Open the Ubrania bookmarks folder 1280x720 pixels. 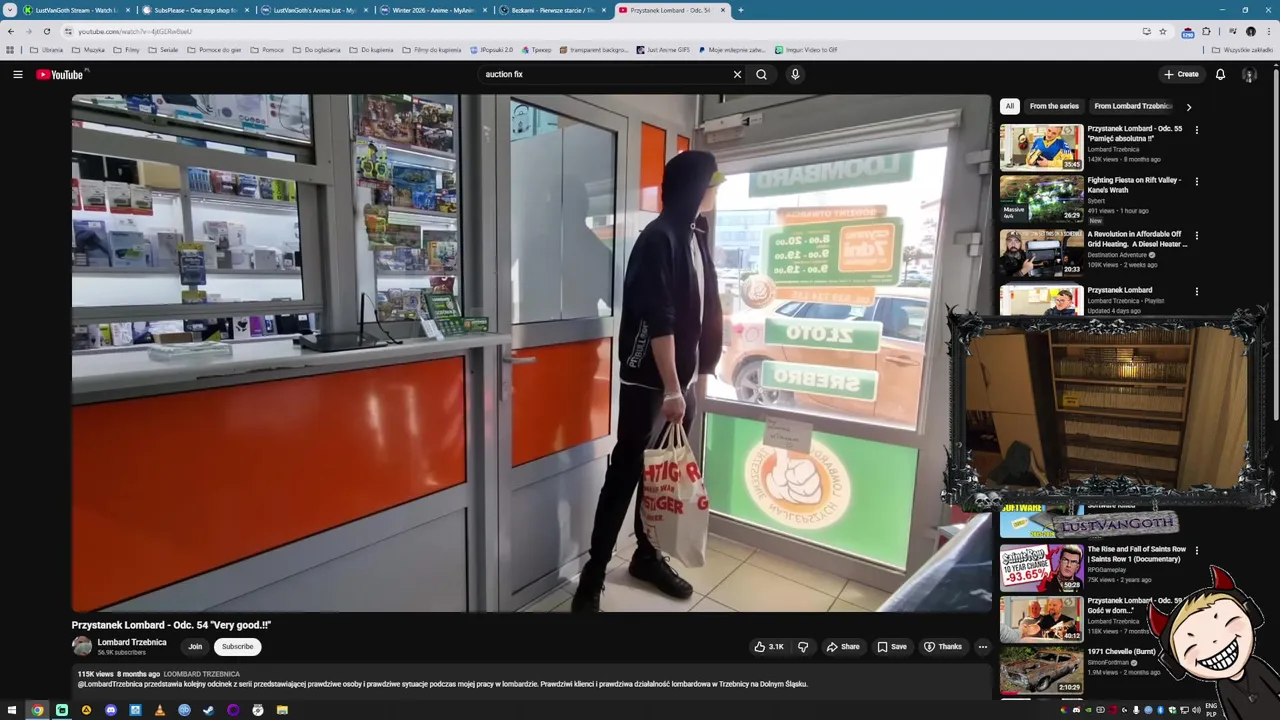pyautogui.click(x=46, y=49)
